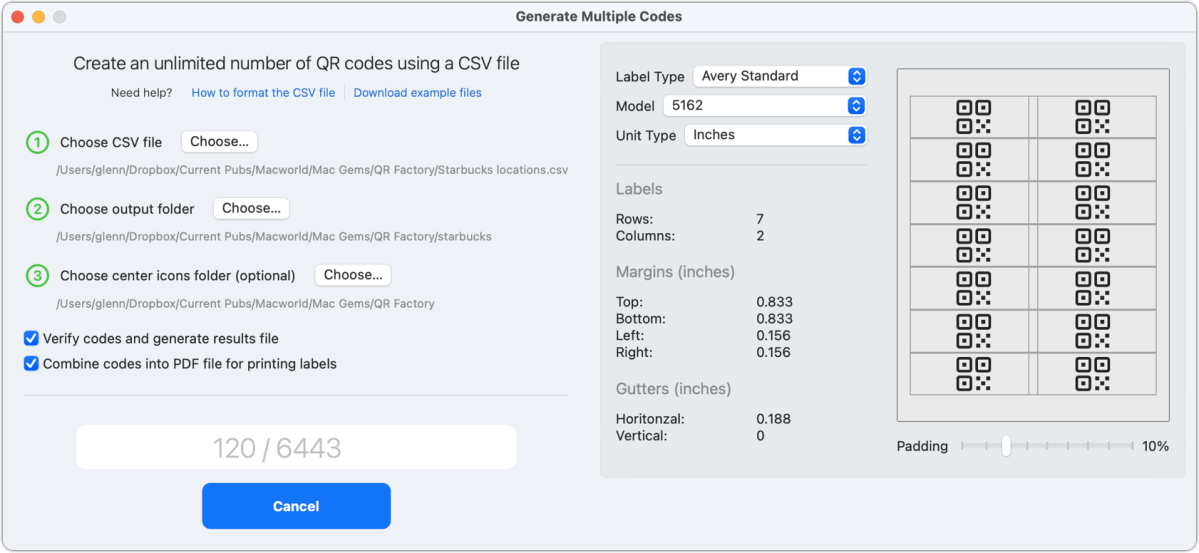The width and height of the screenshot is (1199, 553).
Task: Click the step 3 green circle icon
Action: point(37,275)
